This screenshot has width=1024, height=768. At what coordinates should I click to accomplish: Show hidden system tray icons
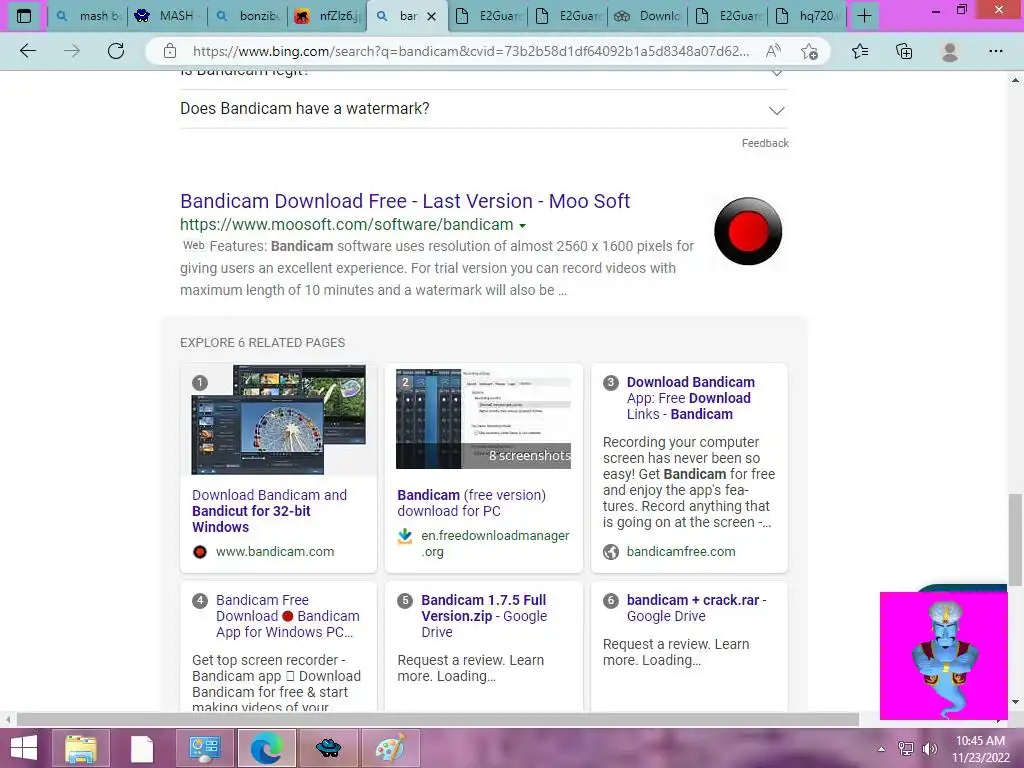tap(882, 749)
